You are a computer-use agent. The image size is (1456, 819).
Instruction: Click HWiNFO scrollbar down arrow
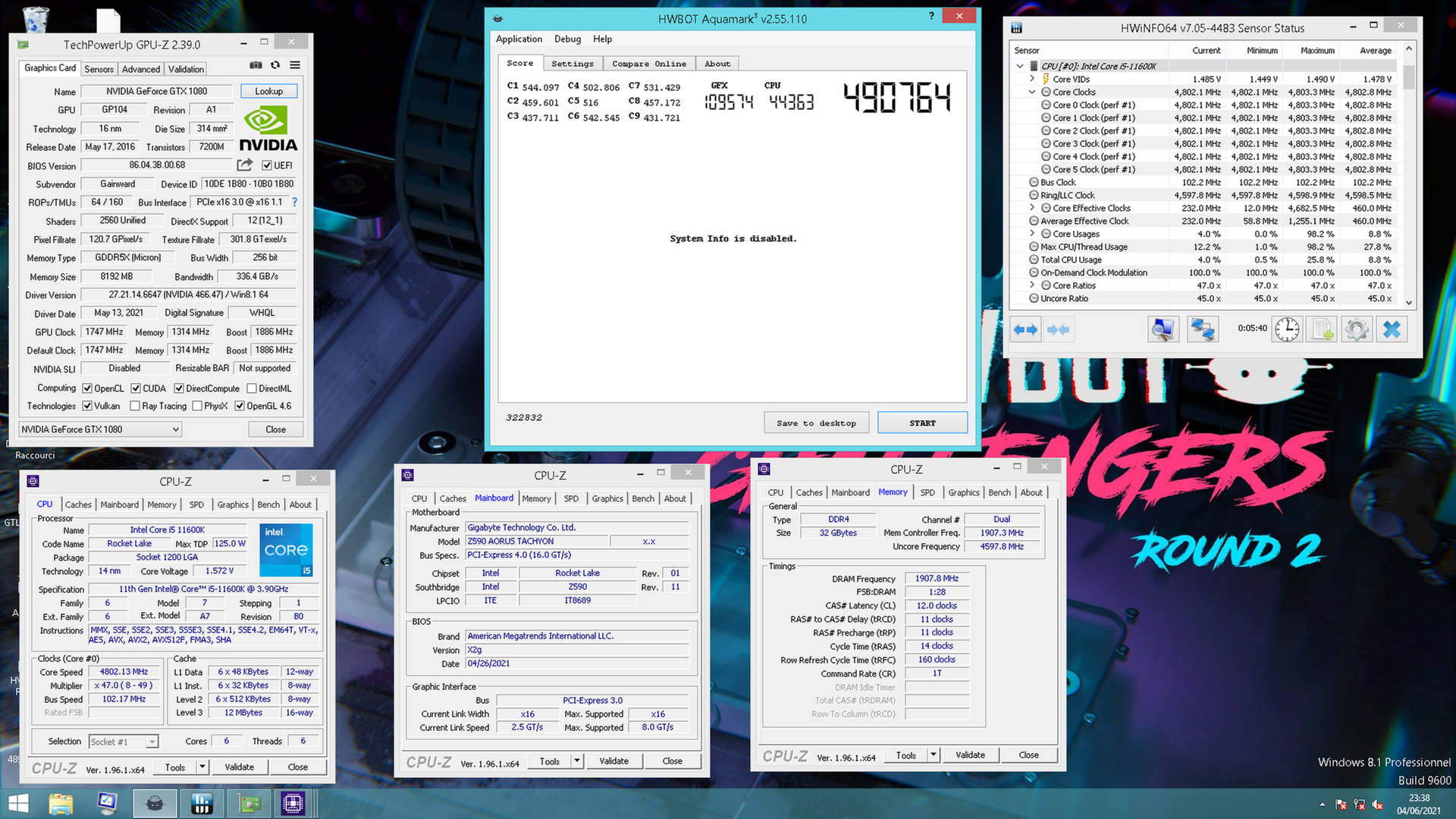coord(1409,302)
